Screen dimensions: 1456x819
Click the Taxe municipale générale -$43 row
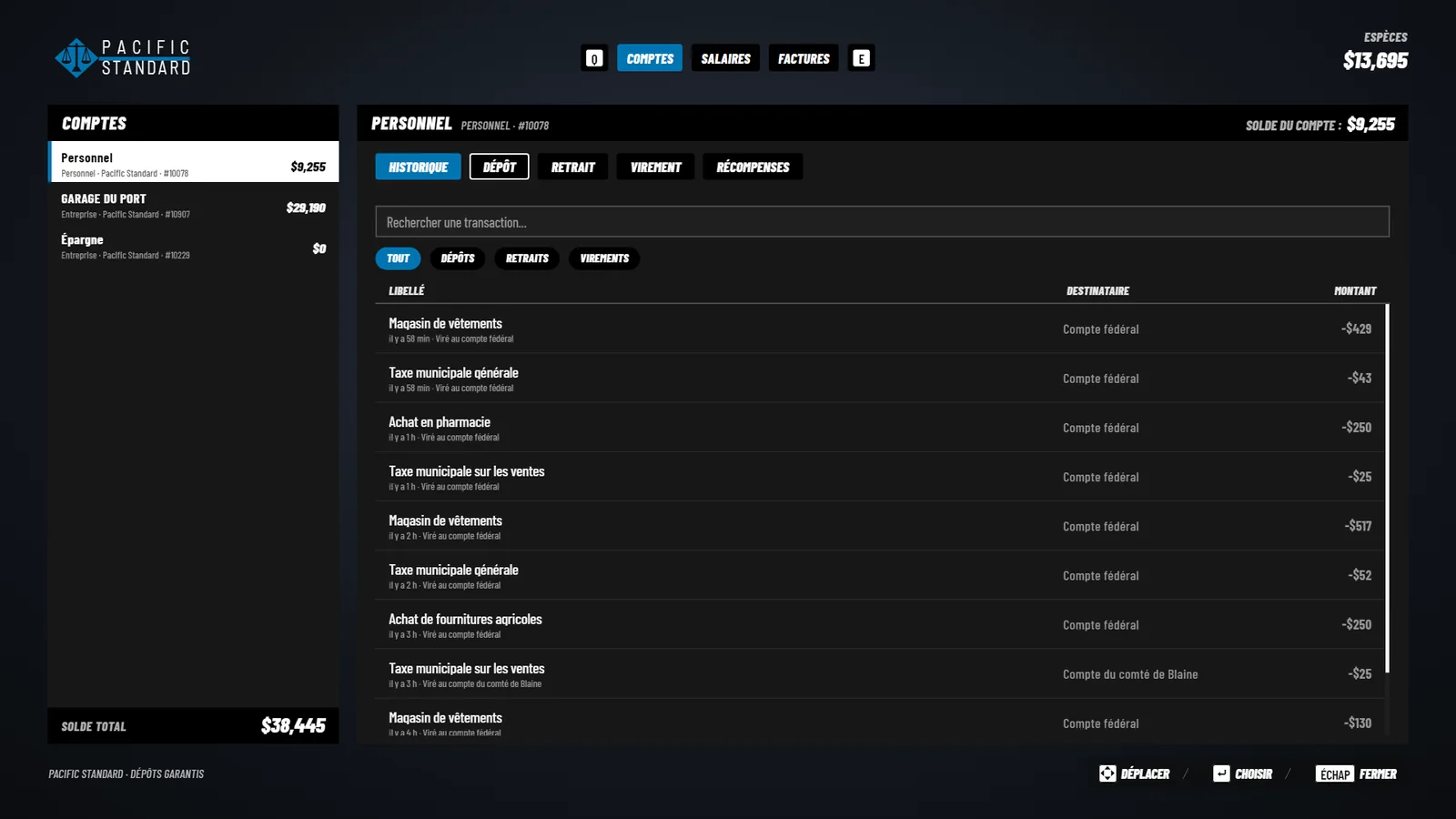point(880,379)
